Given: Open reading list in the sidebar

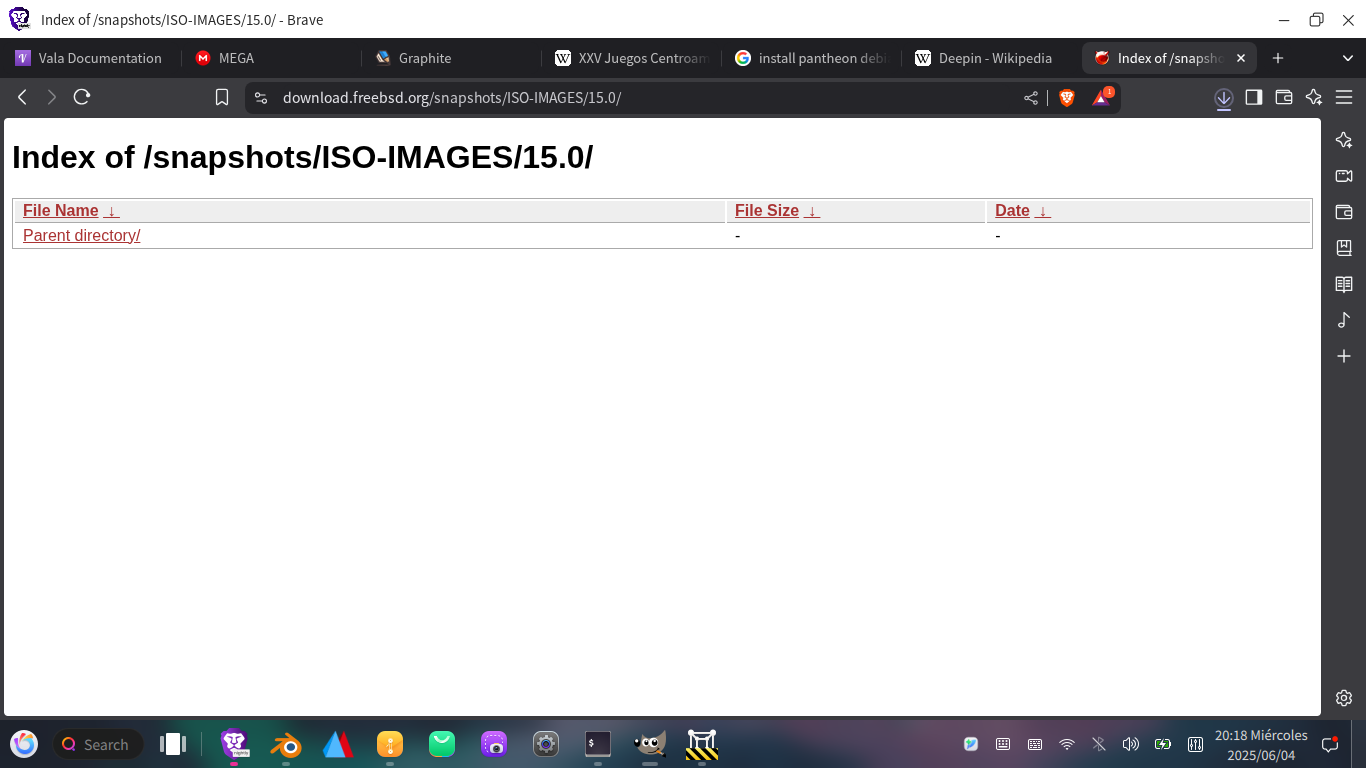Looking at the screenshot, I should coord(1344,284).
